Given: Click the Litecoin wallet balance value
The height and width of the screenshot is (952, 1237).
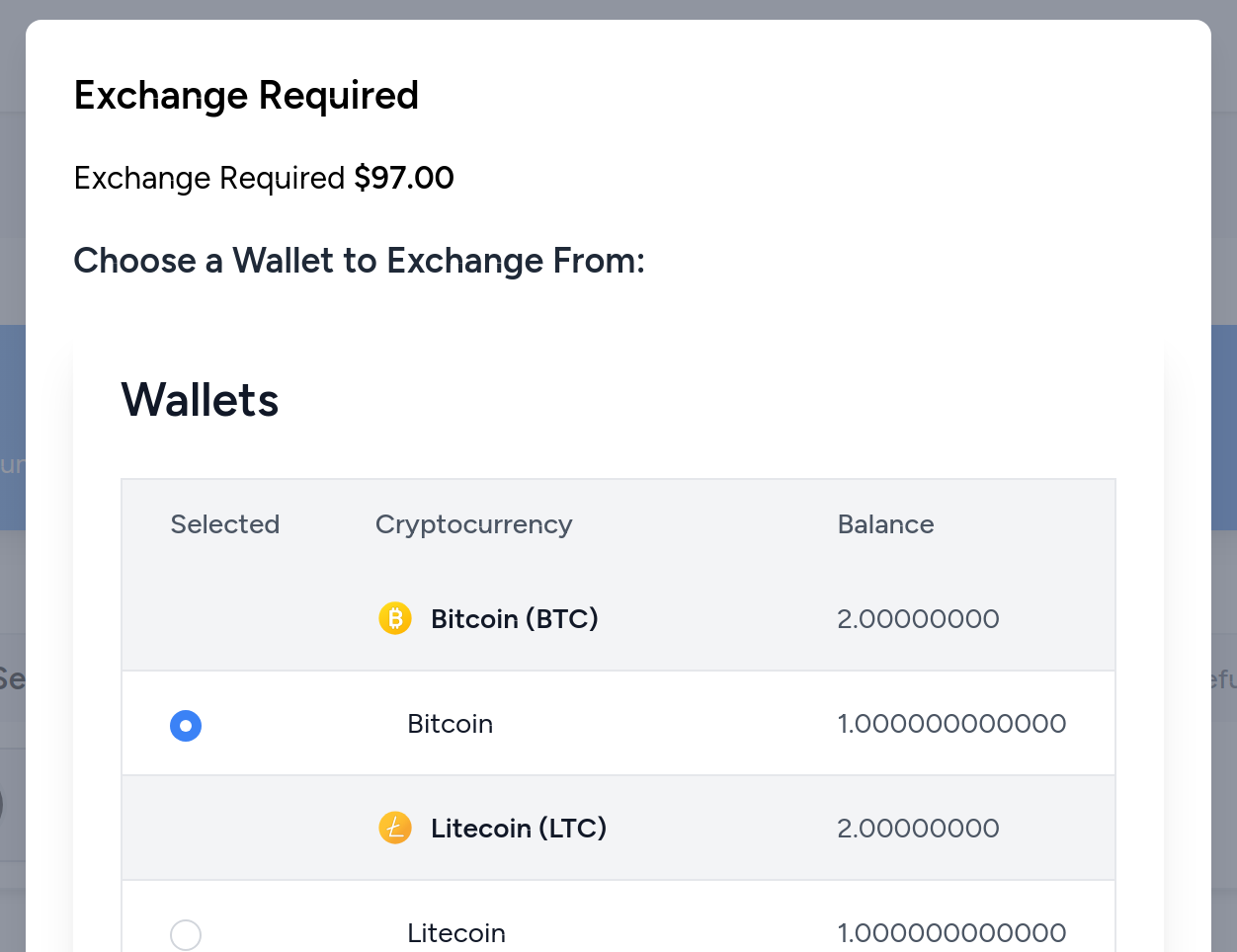Looking at the screenshot, I should coord(951,933).
